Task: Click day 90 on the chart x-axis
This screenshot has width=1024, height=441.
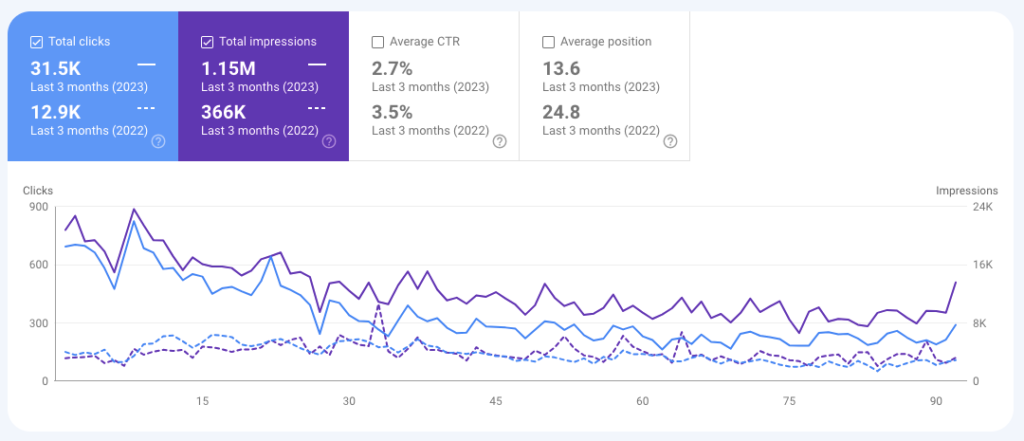Action: coord(936,401)
